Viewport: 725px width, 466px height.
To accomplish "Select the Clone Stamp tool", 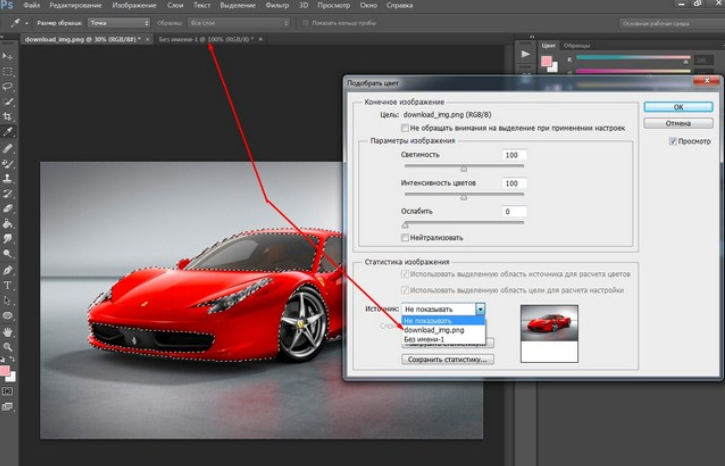I will 8,178.
